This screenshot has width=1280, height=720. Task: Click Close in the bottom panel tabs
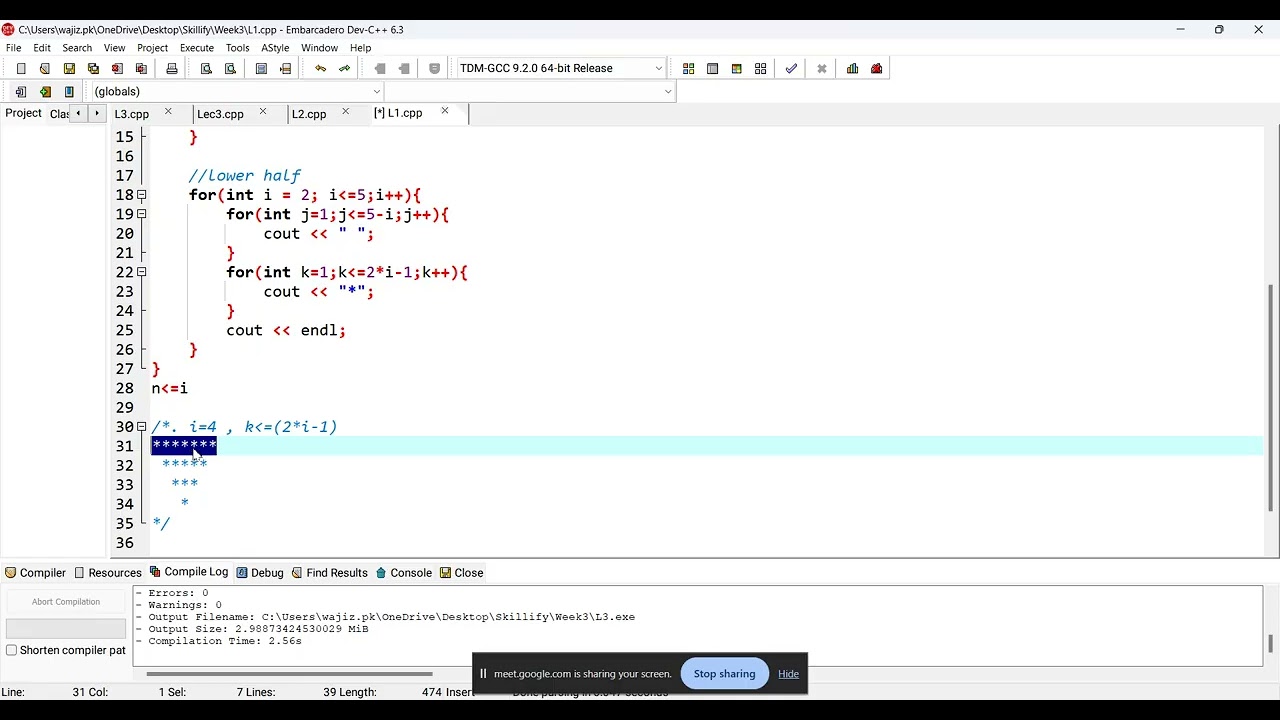tap(462, 573)
